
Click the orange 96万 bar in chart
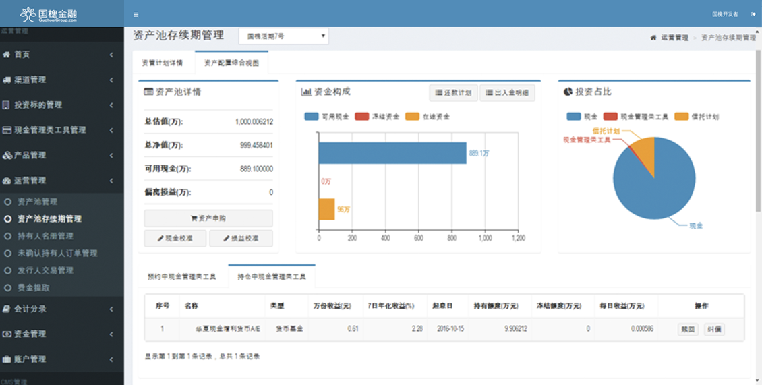click(327, 209)
